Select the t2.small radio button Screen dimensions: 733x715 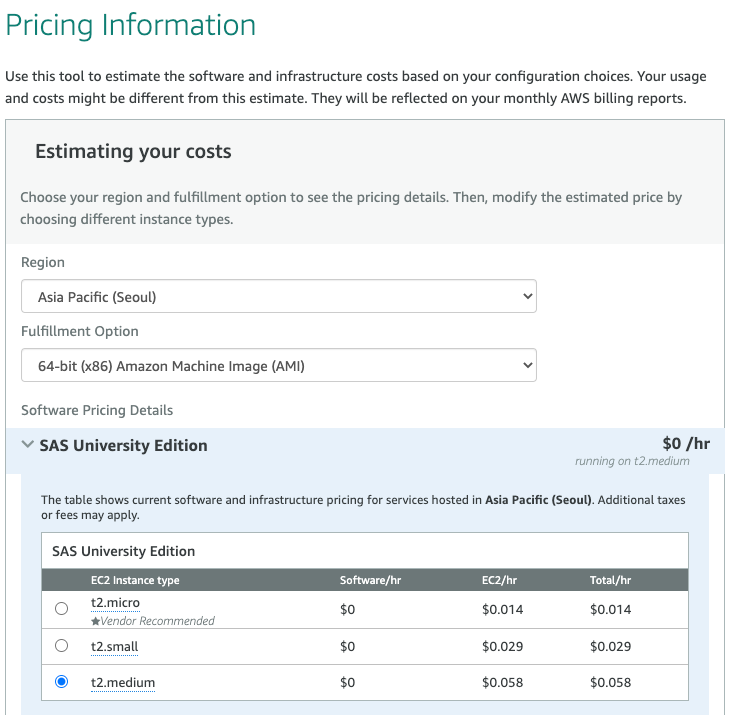click(x=62, y=646)
